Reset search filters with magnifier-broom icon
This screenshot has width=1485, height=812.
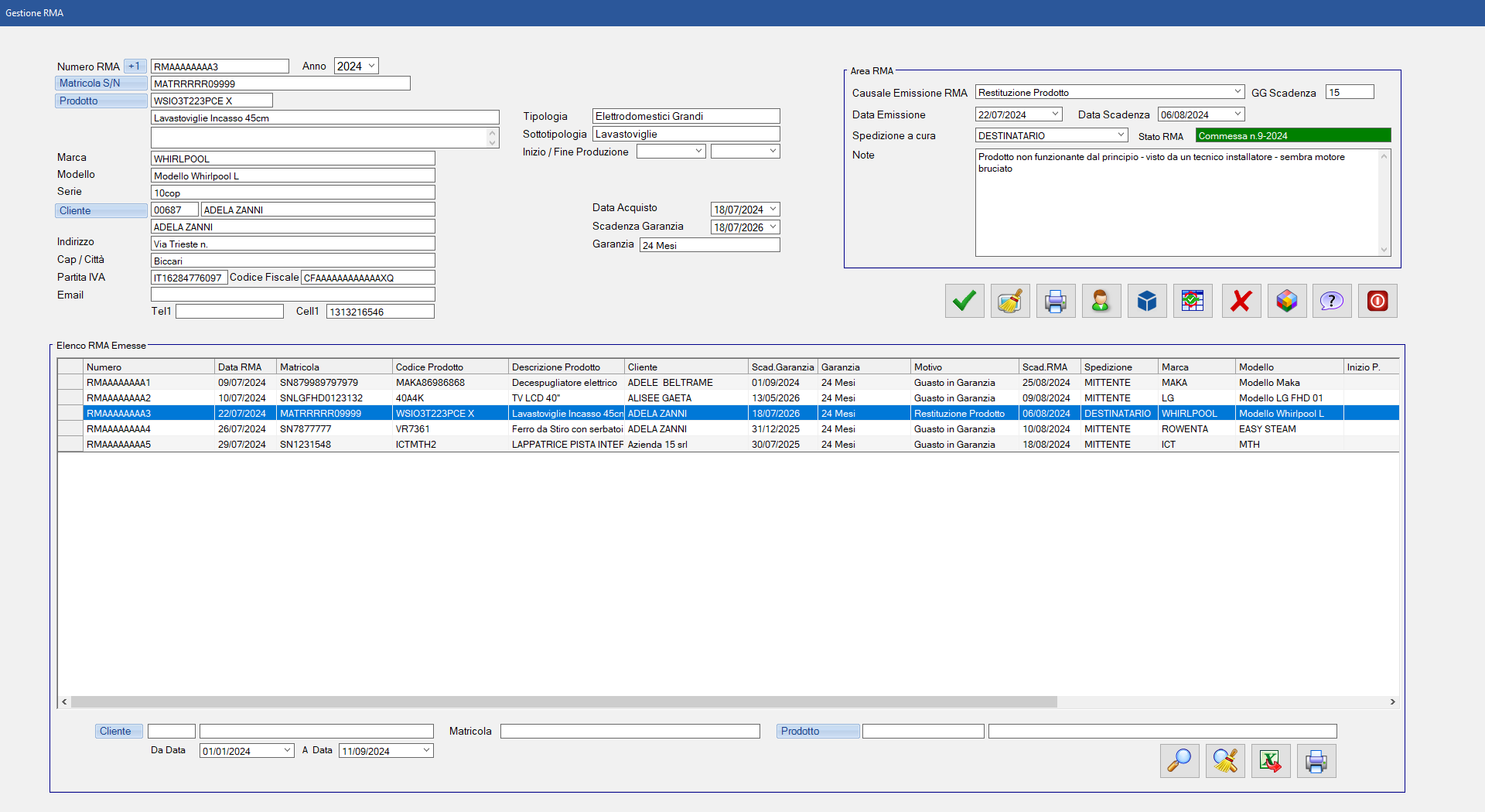(x=1224, y=761)
